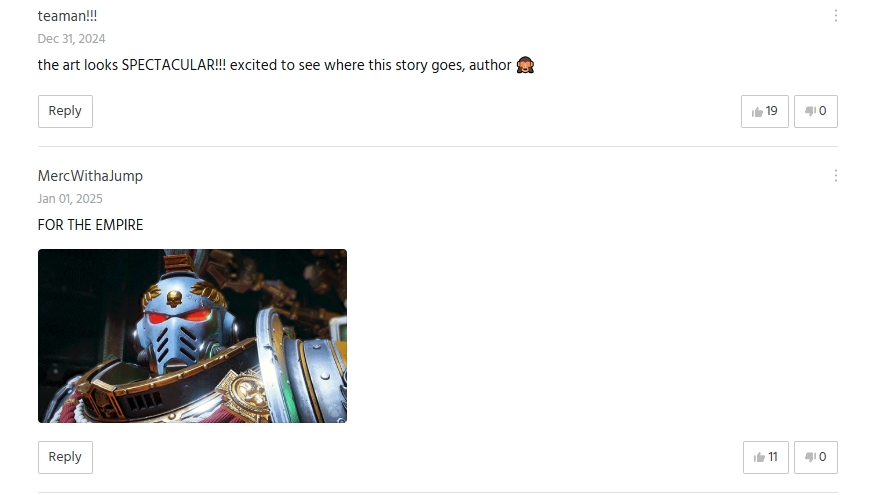Reply to MercWithaJump's comment

[65, 457]
